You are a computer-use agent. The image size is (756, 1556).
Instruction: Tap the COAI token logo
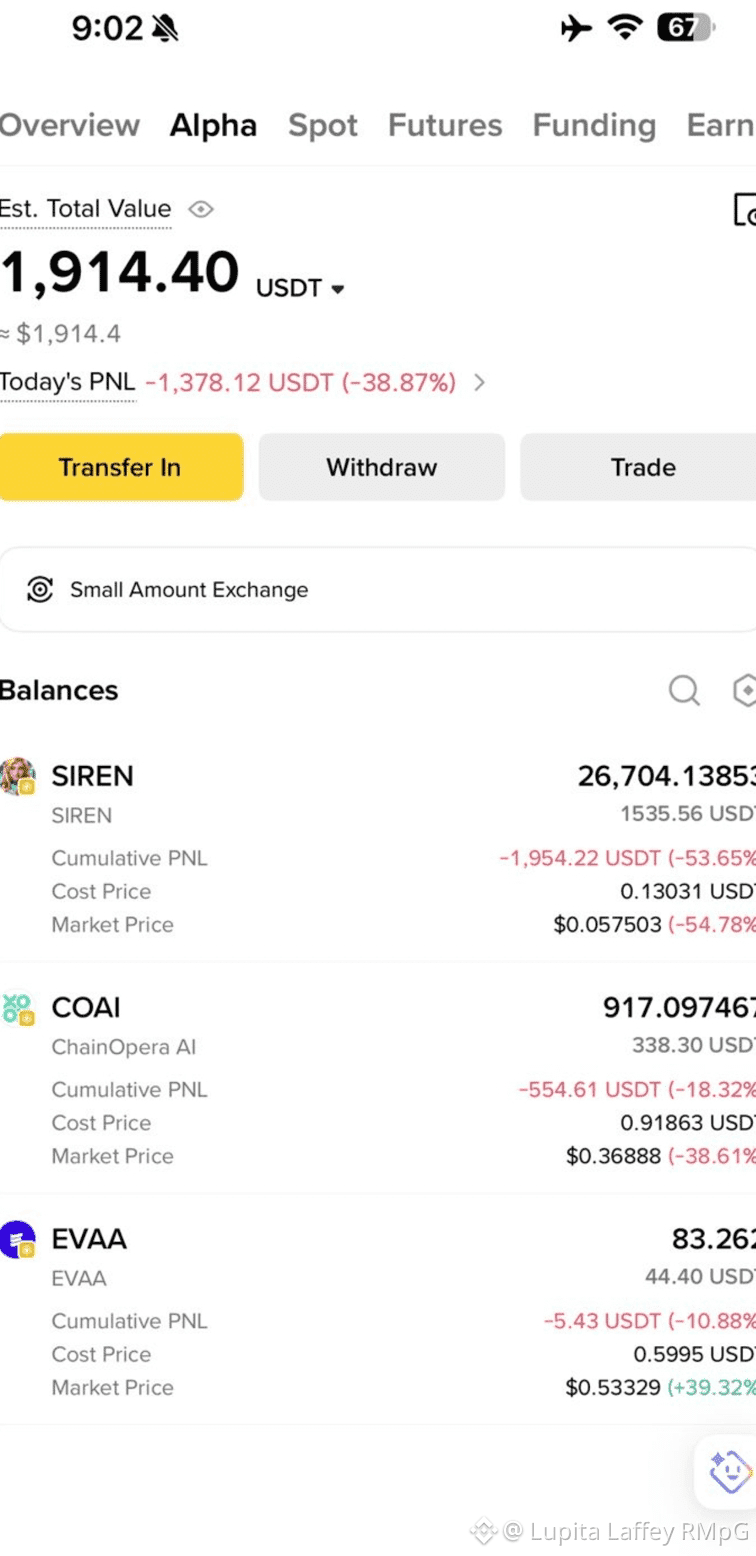(18, 1007)
